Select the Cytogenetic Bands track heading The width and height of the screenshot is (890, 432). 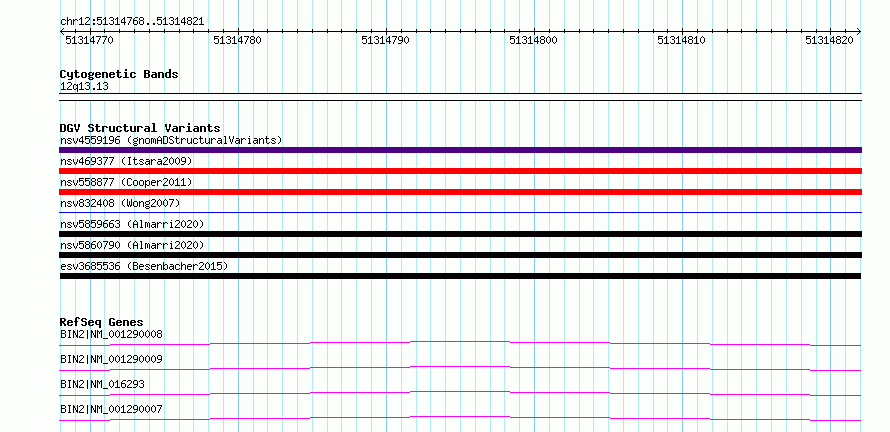pyautogui.click(x=119, y=74)
